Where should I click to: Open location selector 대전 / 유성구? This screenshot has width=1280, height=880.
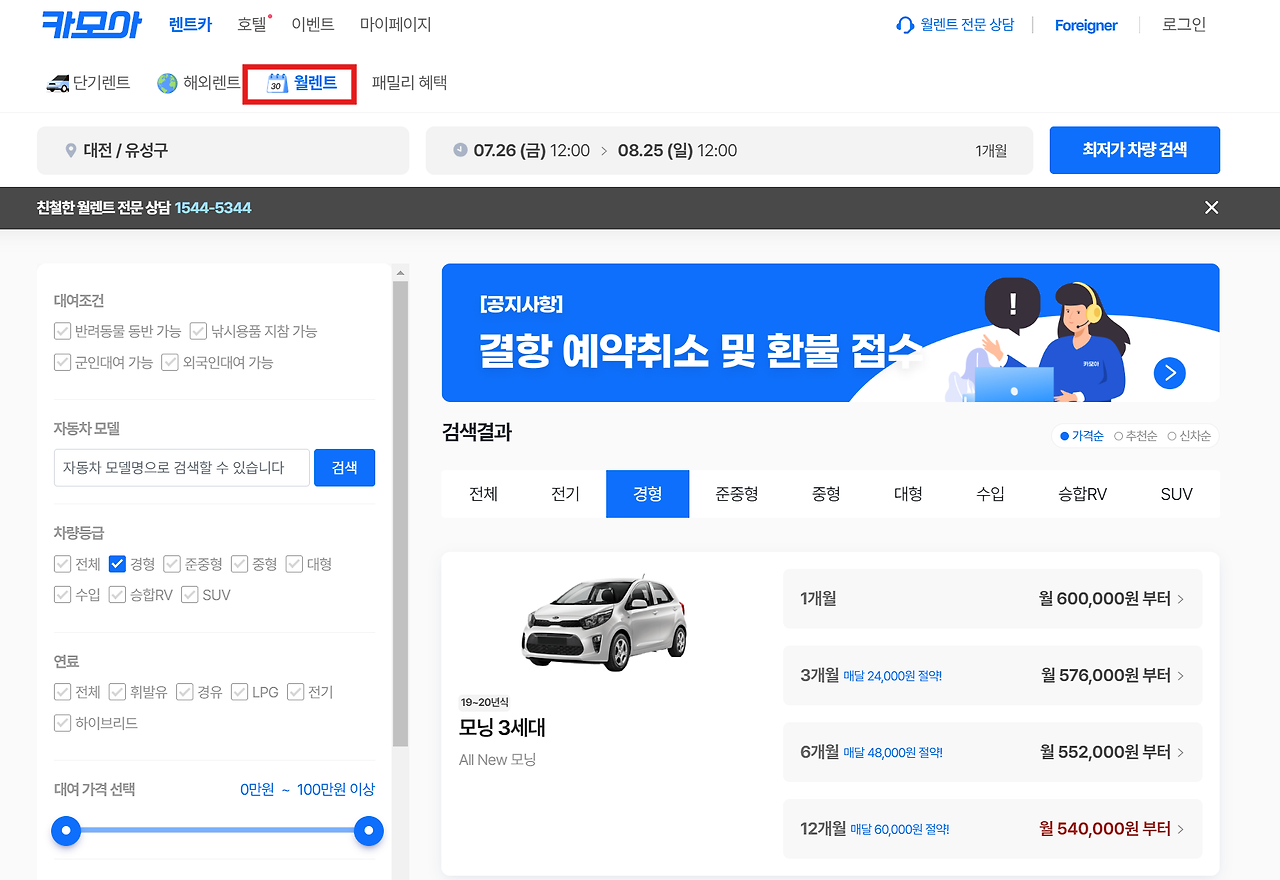coord(223,151)
